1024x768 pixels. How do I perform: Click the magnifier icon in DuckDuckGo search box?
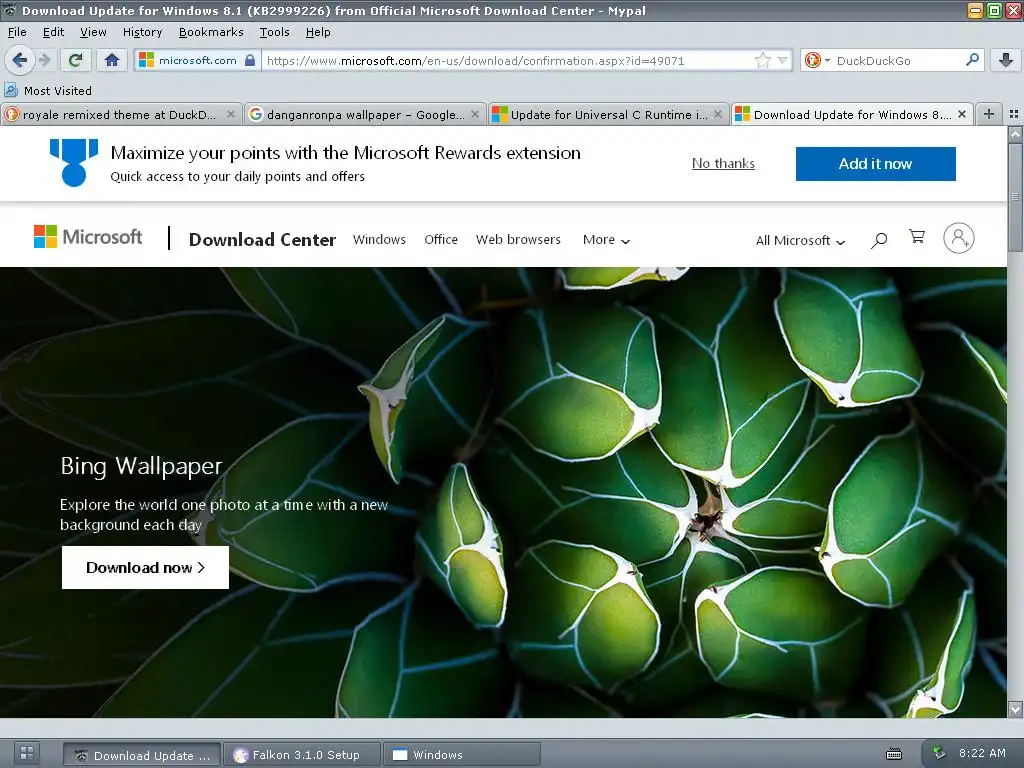972,60
